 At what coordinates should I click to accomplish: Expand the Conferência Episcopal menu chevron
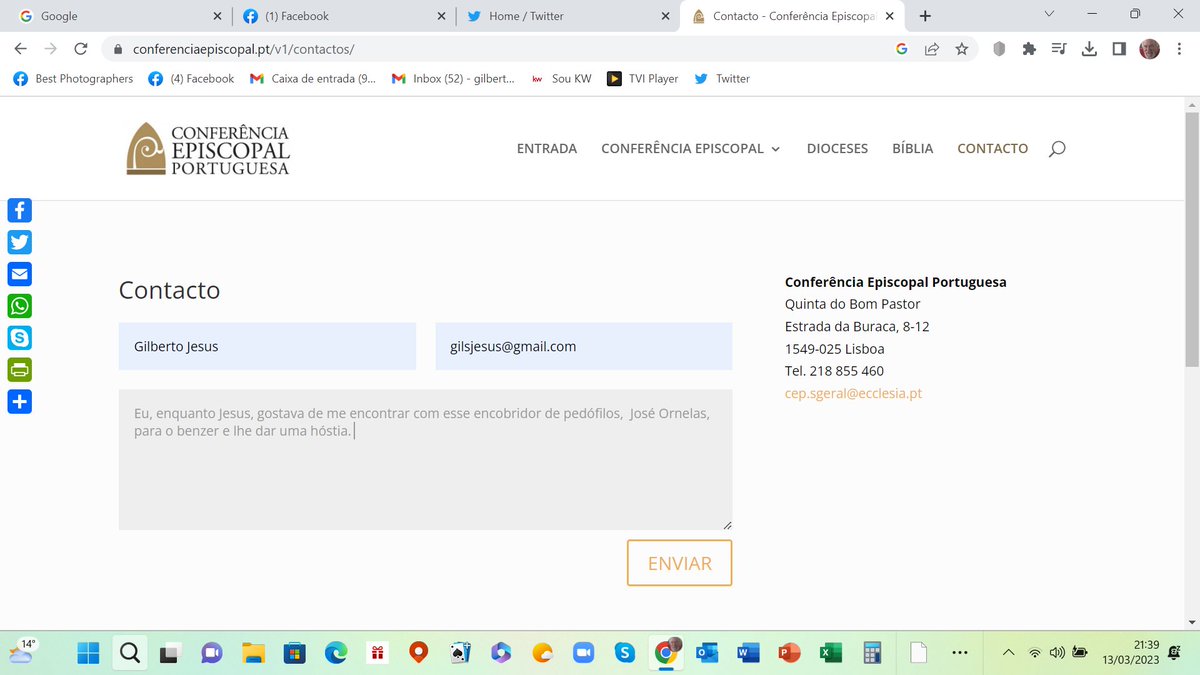click(778, 148)
